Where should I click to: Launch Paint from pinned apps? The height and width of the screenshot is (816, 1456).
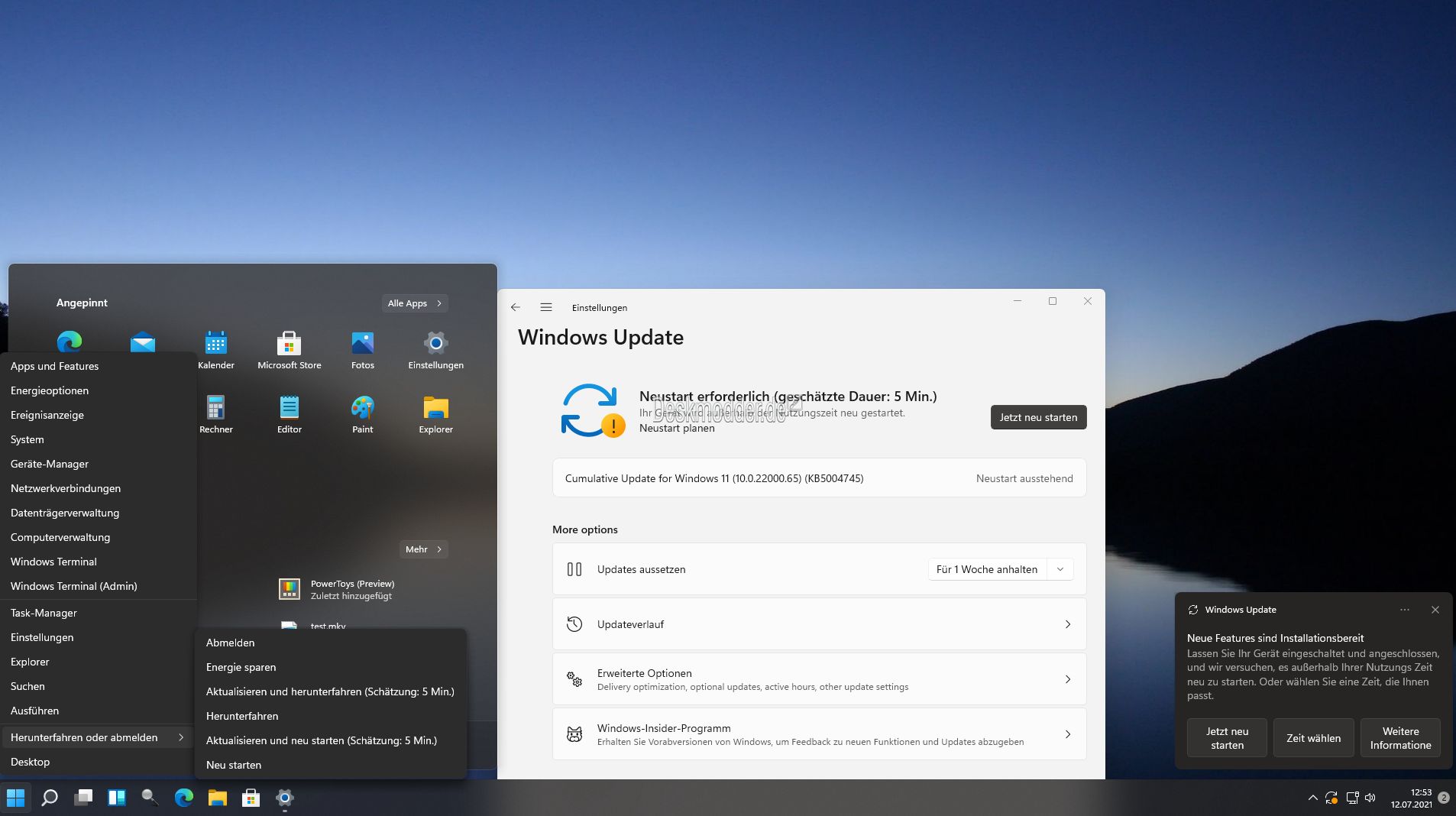[363, 415]
